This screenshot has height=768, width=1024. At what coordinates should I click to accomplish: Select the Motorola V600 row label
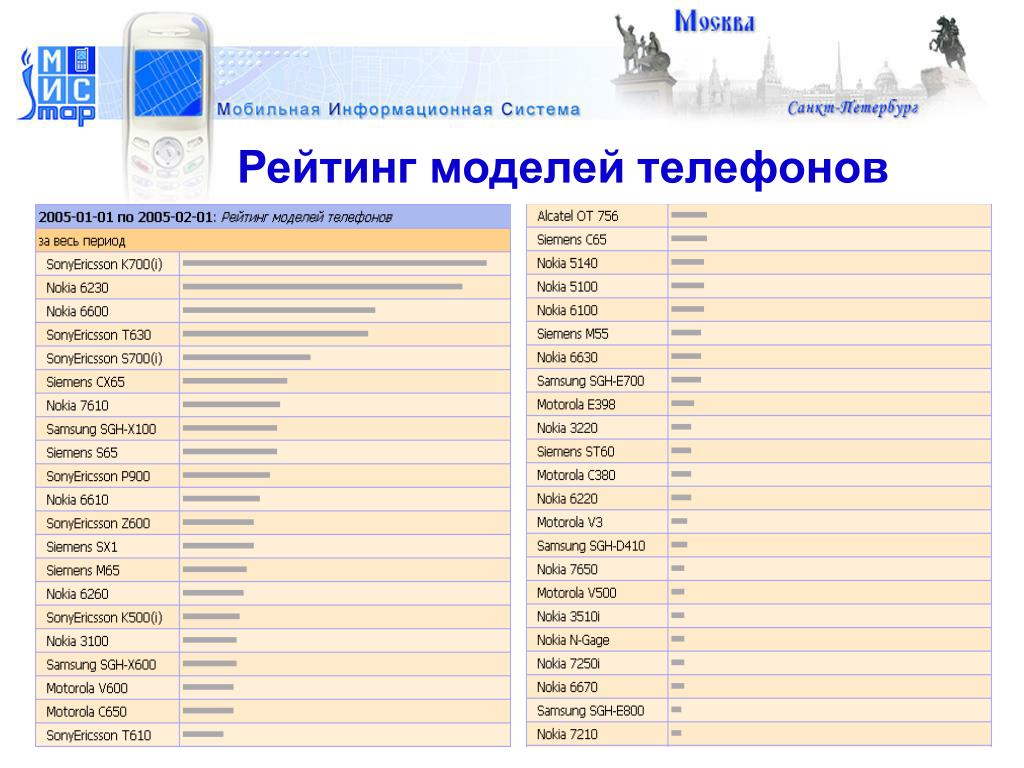pyautogui.click(x=87, y=688)
